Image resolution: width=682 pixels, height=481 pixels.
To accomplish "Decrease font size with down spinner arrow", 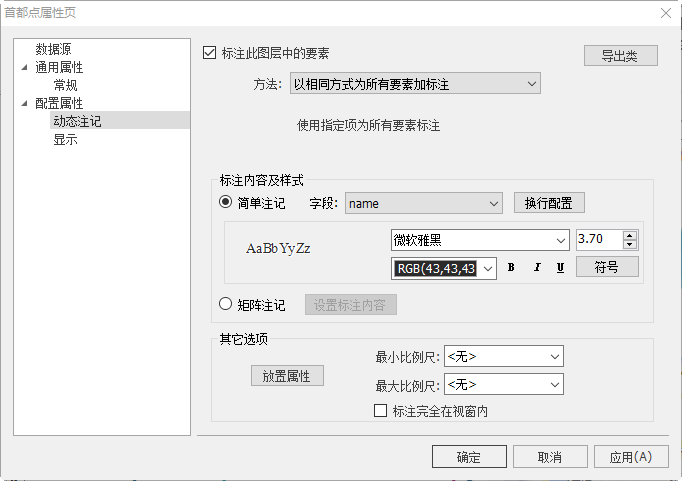I will point(629,245).
